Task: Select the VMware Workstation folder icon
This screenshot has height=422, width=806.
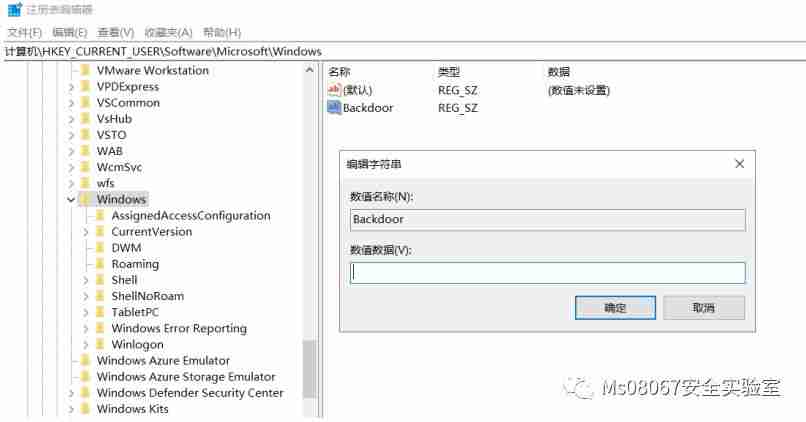Action: point(86,70)
